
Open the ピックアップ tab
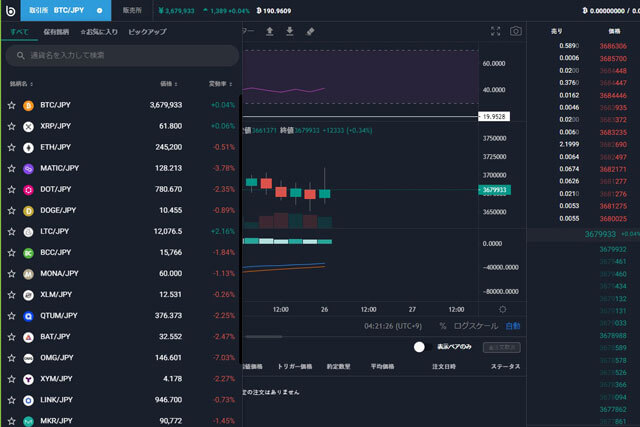click(x=145, y=32)
